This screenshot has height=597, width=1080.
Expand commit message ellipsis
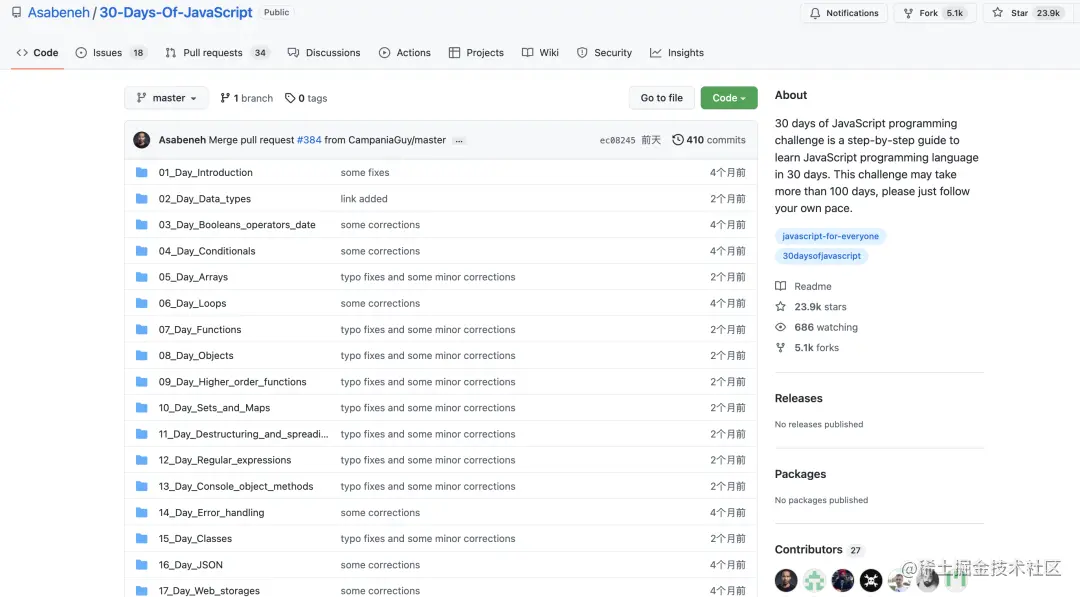[459, 140]
